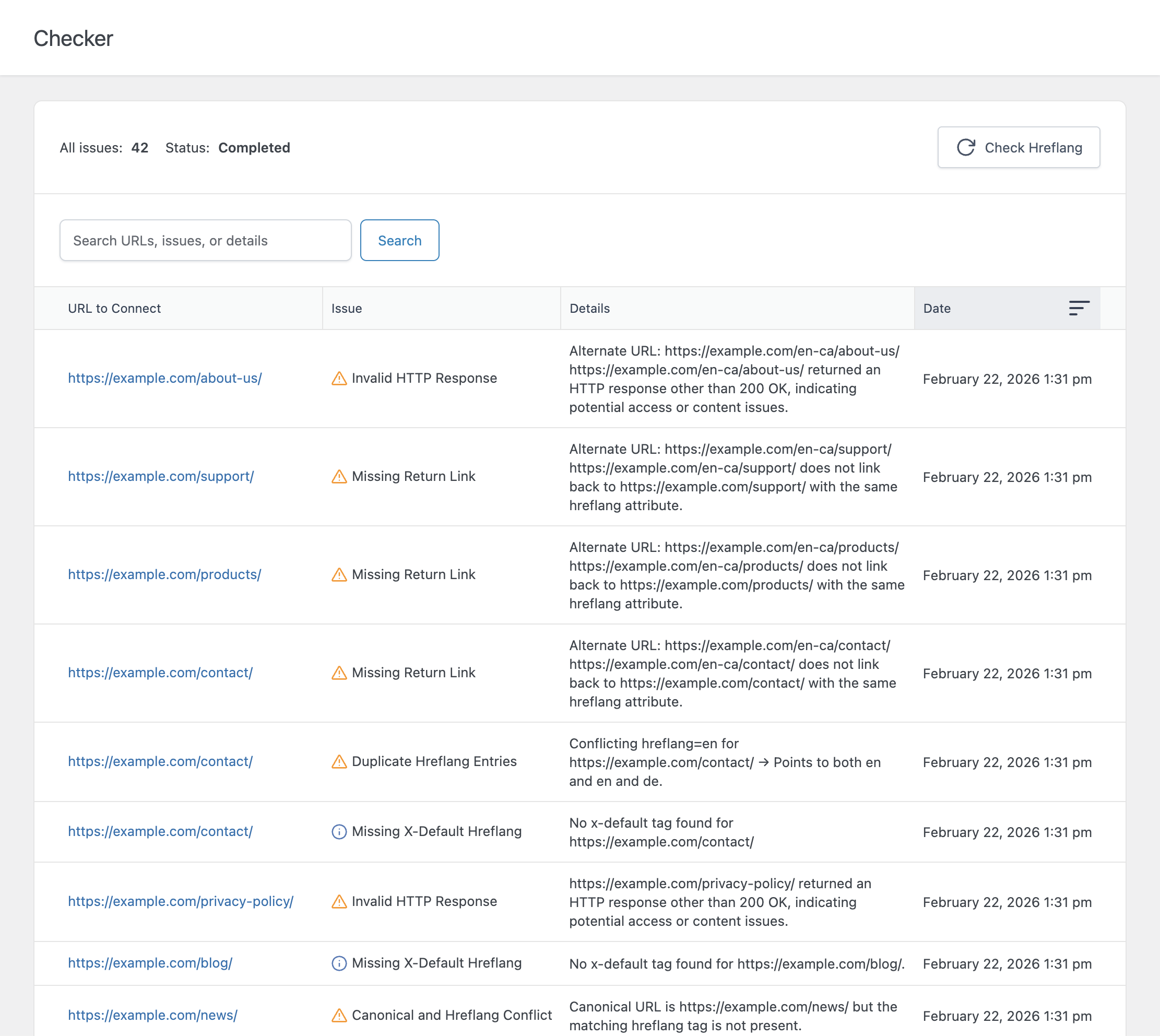Click warning icon for products Missing Return Link
The image size is (1160, 1036).
coord(339,575)
